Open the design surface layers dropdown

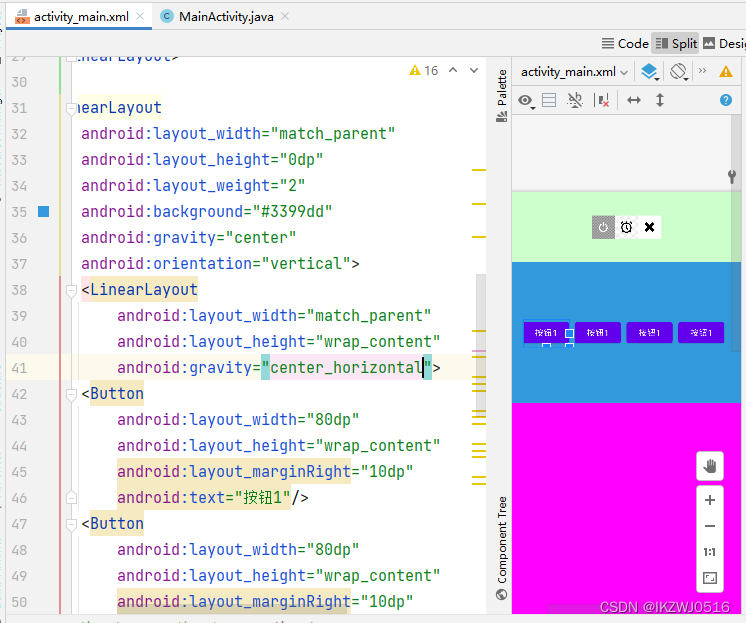649,72
